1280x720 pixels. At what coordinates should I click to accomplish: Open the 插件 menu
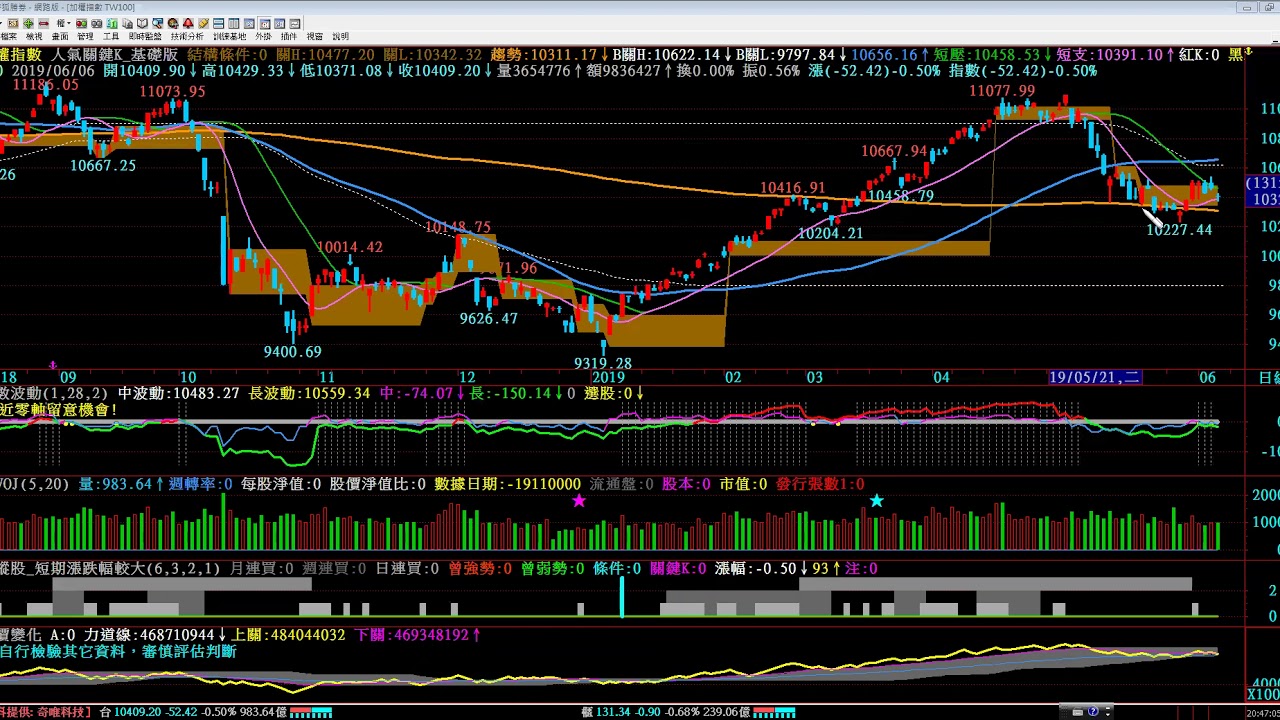point(288,36)
